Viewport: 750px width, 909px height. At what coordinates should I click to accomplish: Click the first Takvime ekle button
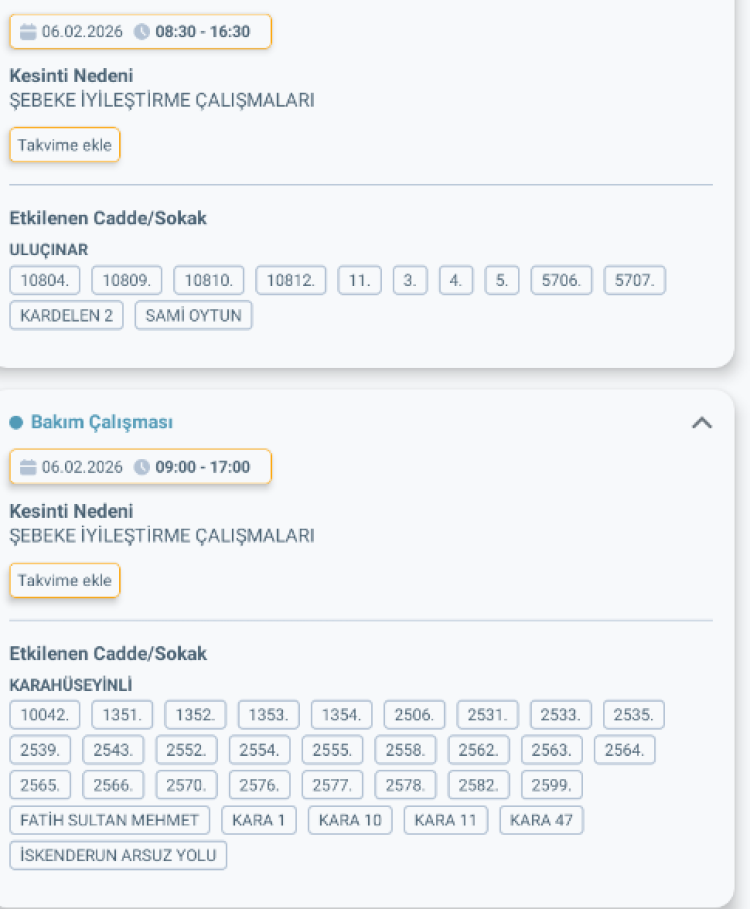(64, 144)
